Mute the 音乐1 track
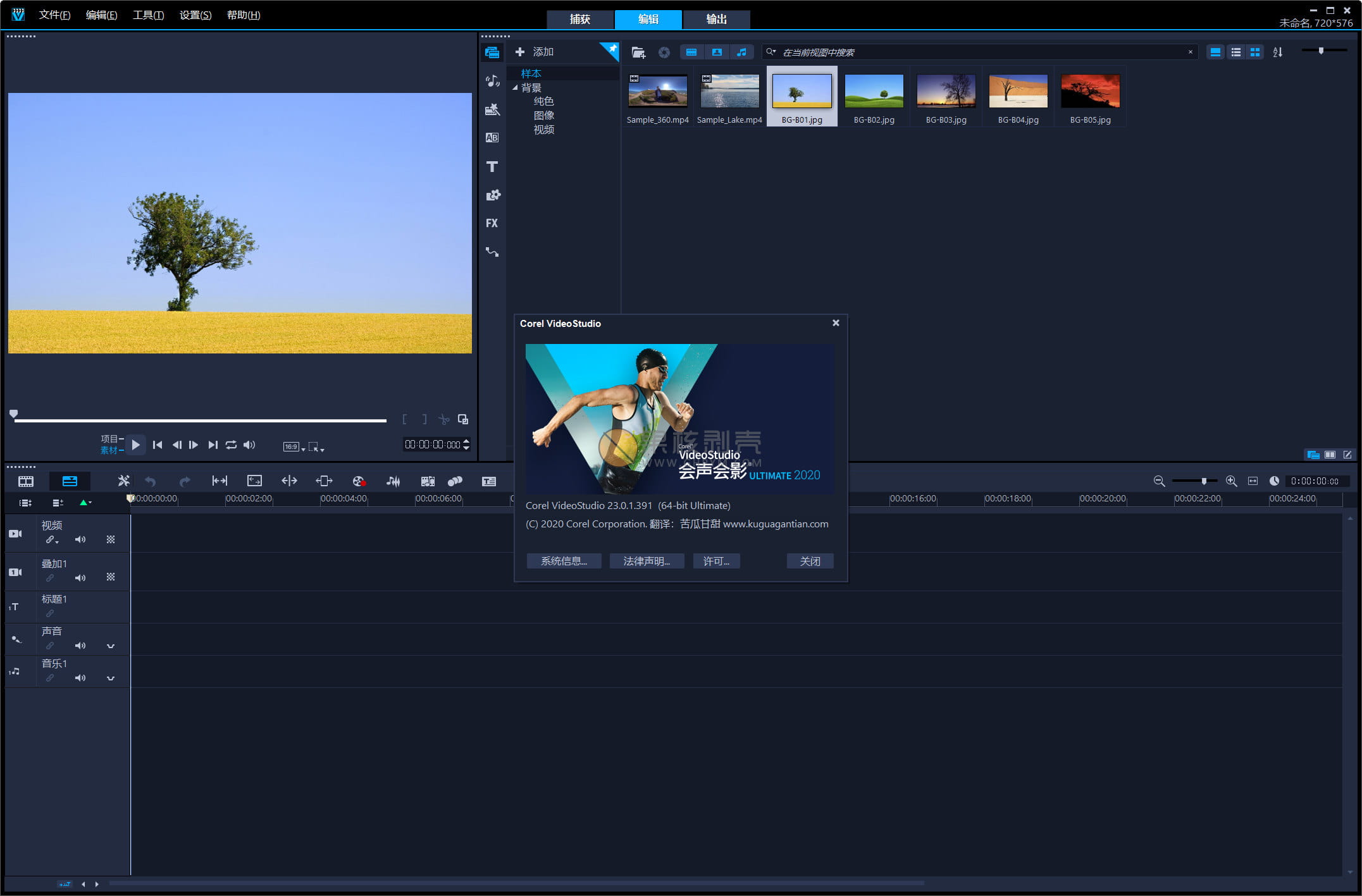 click(80, 678)
